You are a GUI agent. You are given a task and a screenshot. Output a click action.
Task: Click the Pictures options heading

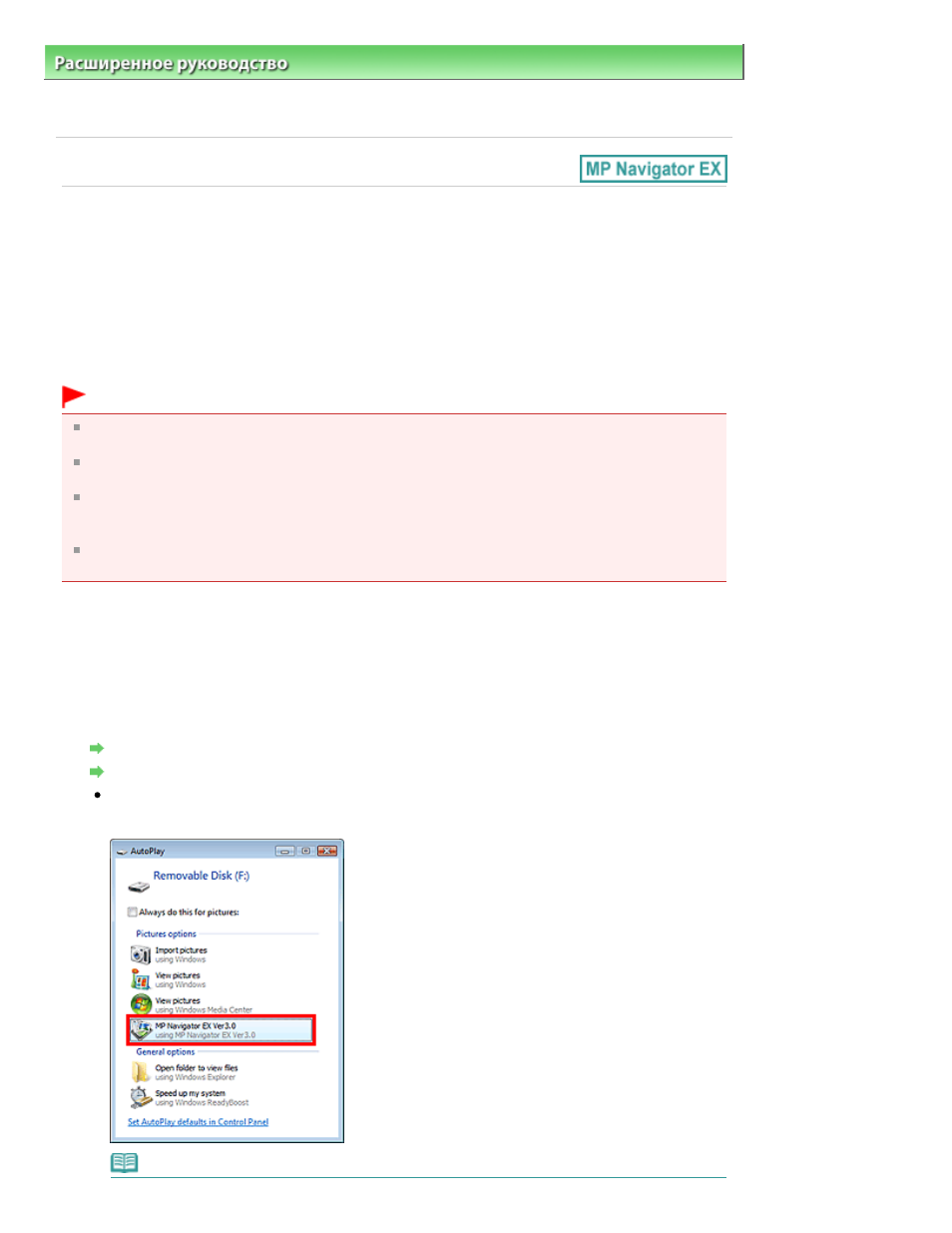(x=166, y=934)
